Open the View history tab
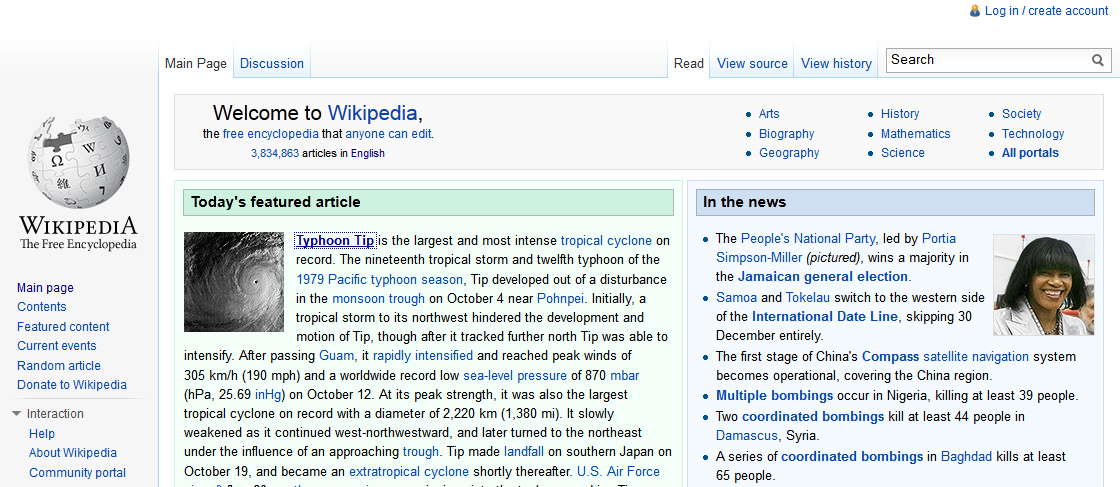The image size is (1120, 487). tap(836, 64)
